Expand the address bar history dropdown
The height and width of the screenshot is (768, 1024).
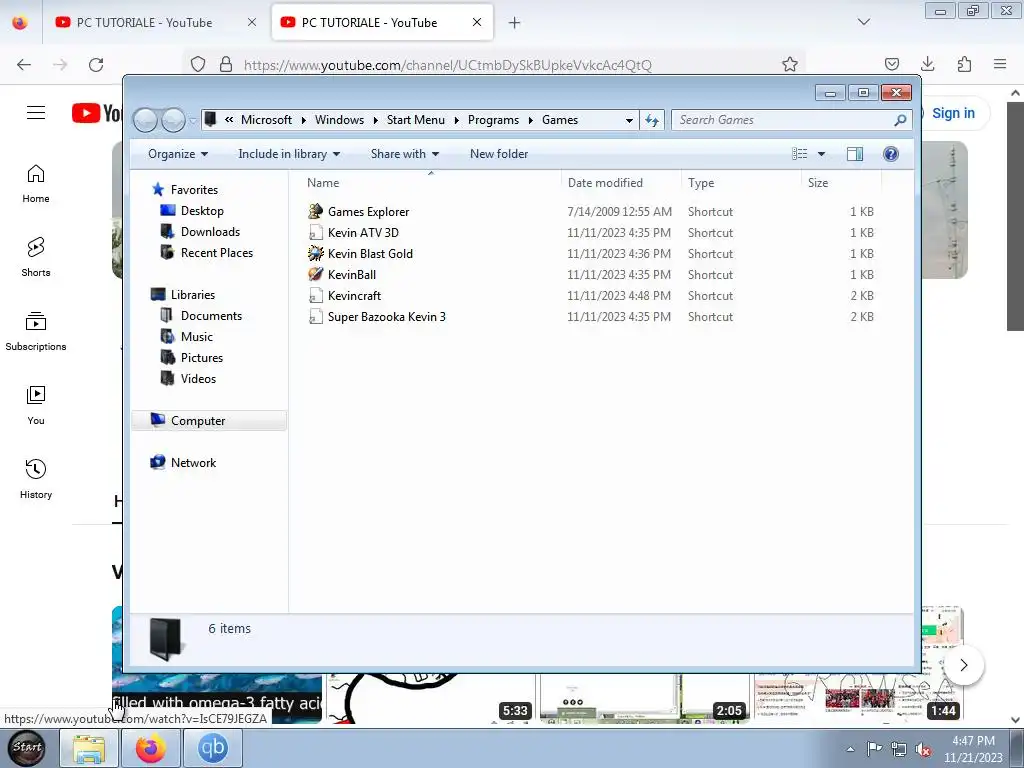(629, 120)
